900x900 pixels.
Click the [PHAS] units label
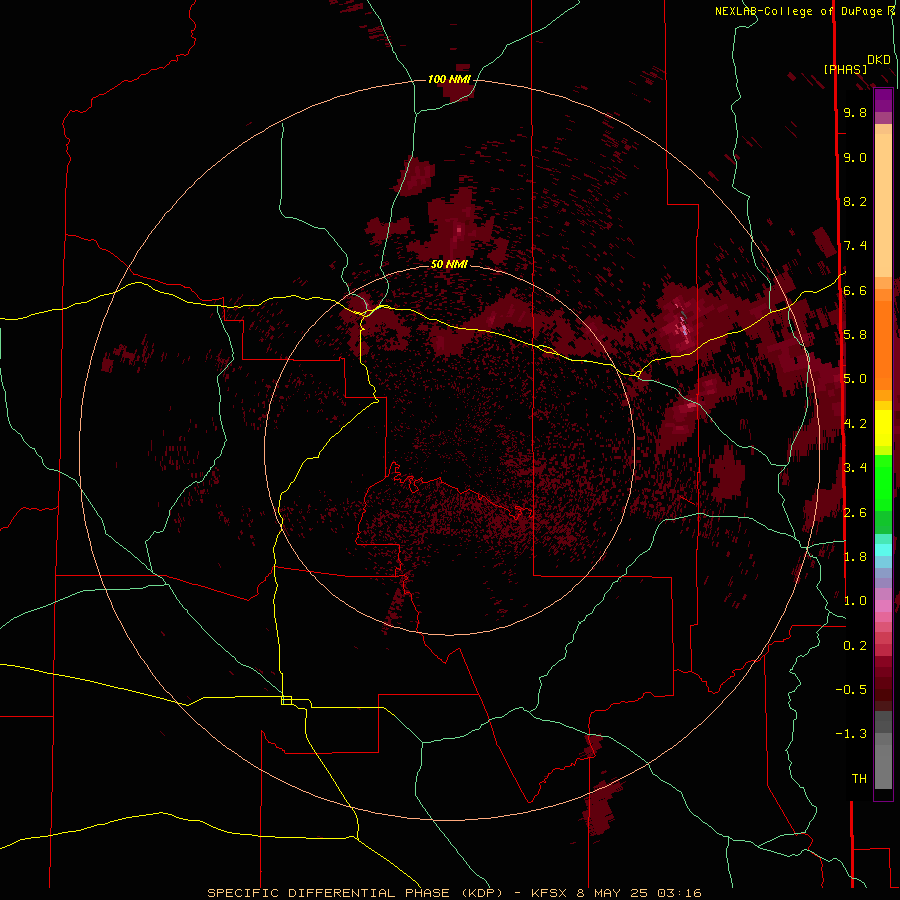845,69
